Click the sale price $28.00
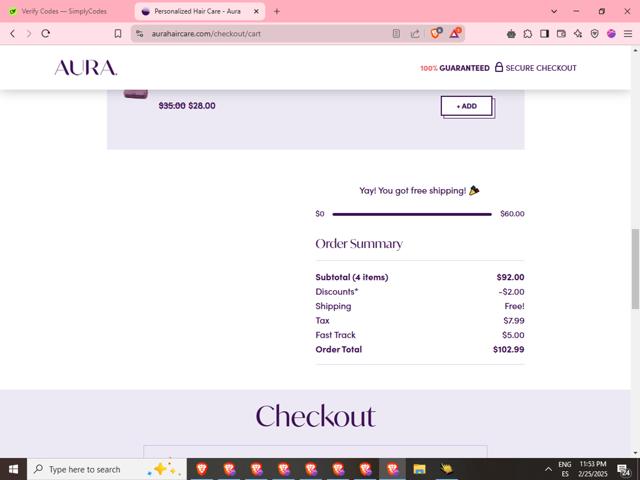 pyautogui.click(x=202, y=106)
